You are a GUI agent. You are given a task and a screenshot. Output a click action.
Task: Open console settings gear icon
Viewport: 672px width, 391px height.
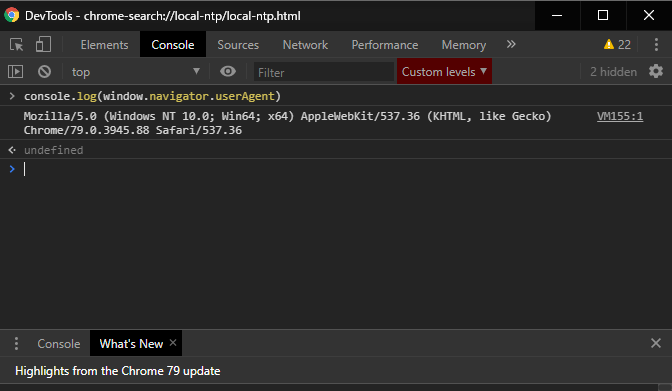click(656, 71)
